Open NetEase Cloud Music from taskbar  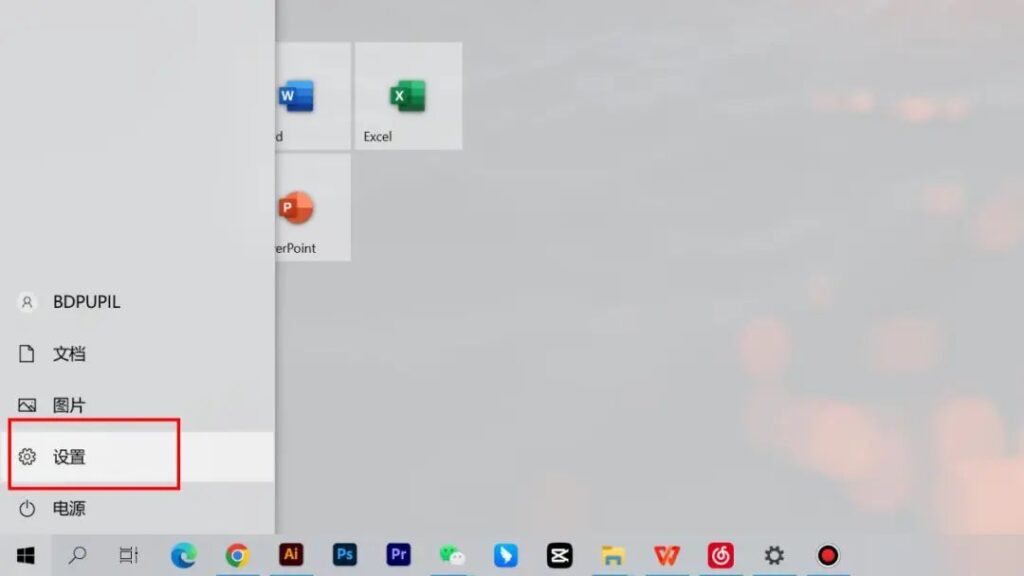coord(720,556)
